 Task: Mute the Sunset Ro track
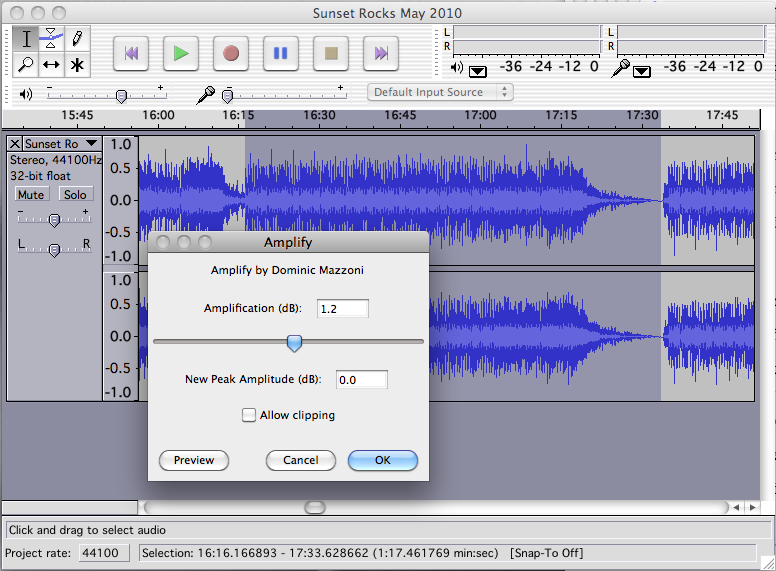31,194
